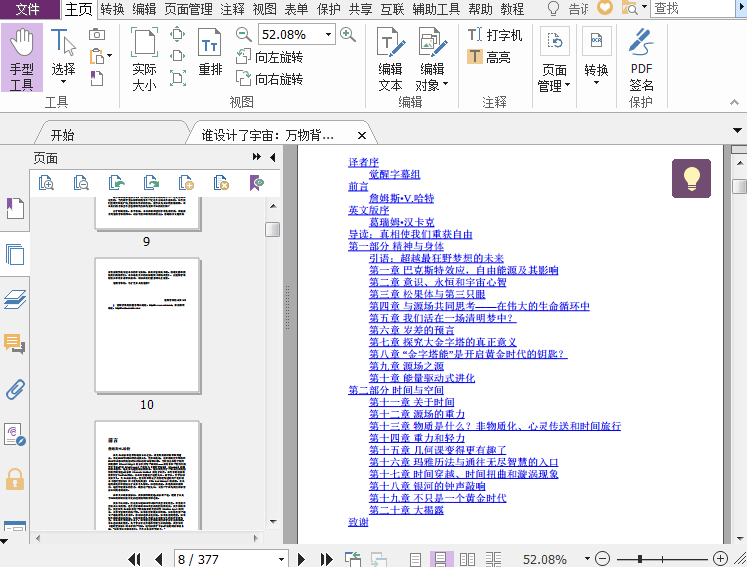Switch to the Convert ribbon tab
This screenshot has width=747, height=567.
click(x=112, y=9)
